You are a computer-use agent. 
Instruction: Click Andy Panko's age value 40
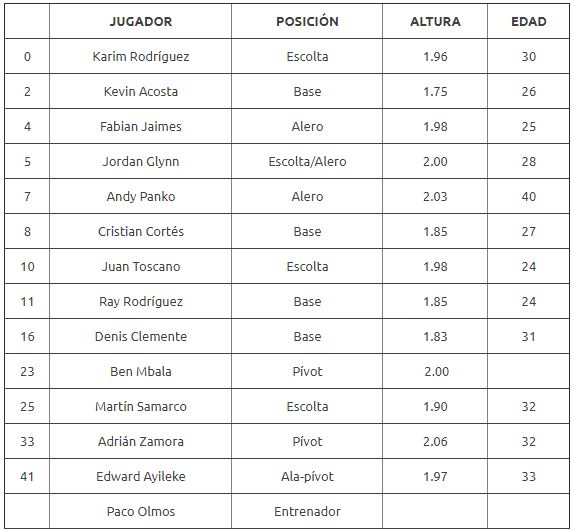coord(528,197)
